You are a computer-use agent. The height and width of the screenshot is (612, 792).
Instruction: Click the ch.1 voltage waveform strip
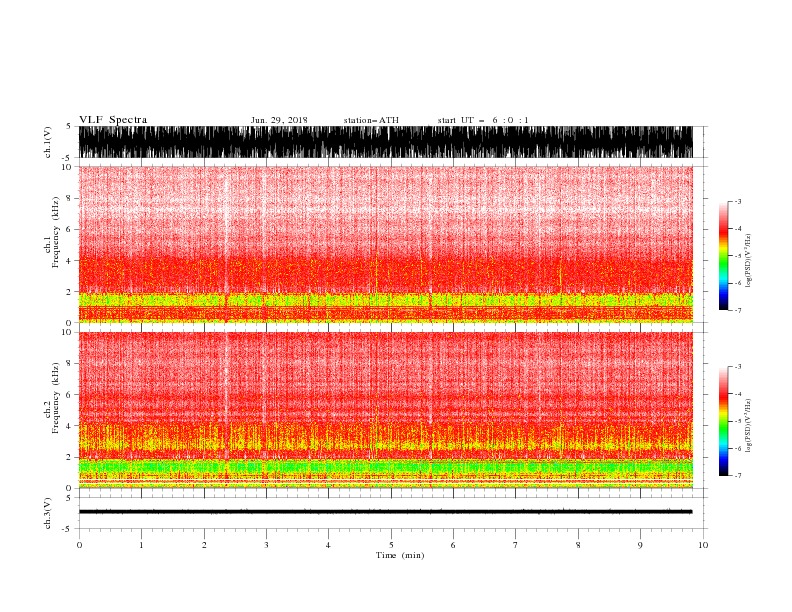click(x=386, y=142)
